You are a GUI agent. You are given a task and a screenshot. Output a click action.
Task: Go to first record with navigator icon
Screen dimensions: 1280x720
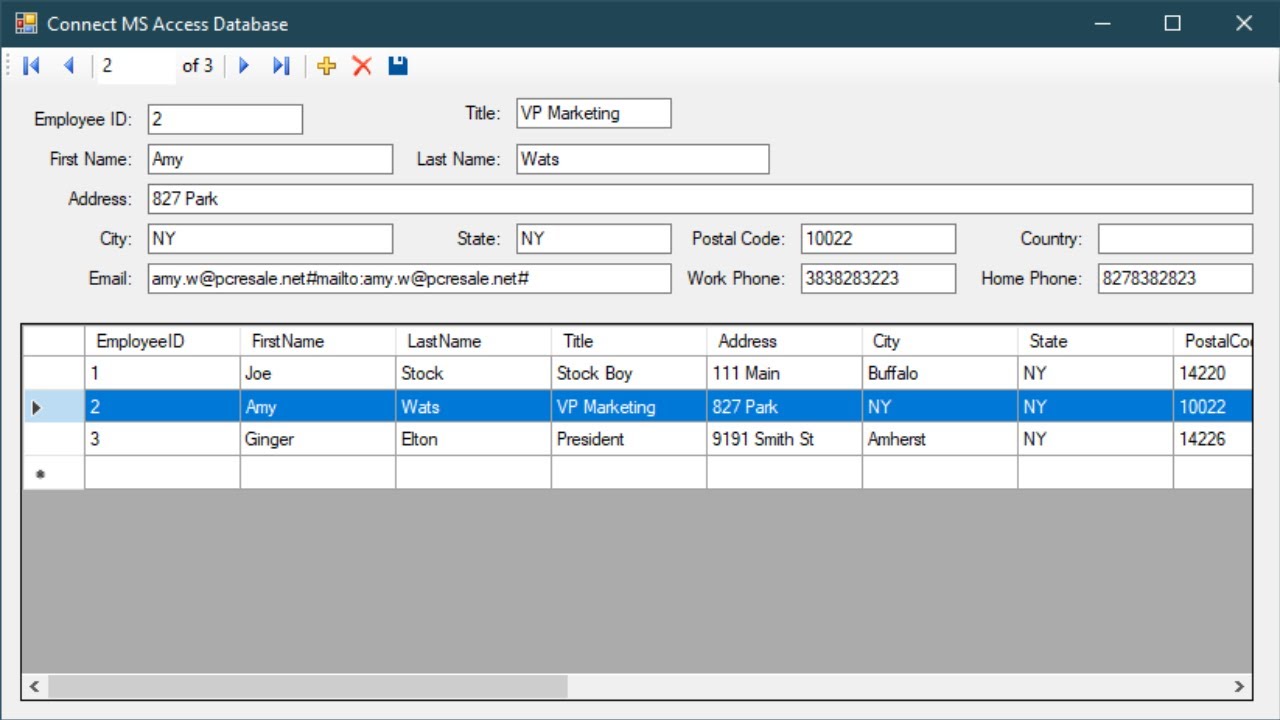click(31, 66)
